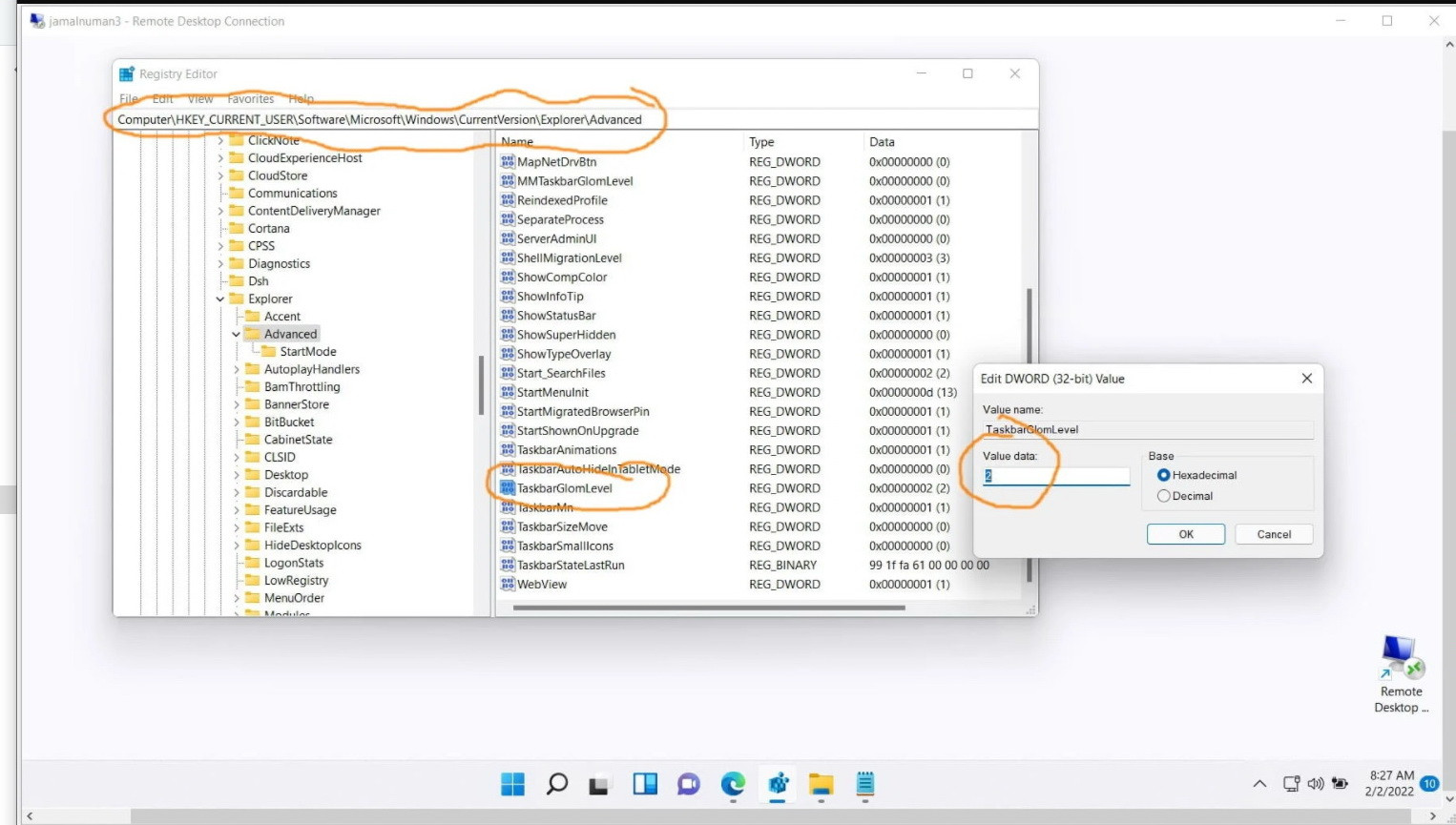Switch to Registry Editor taskbar icon

[778, 784]
